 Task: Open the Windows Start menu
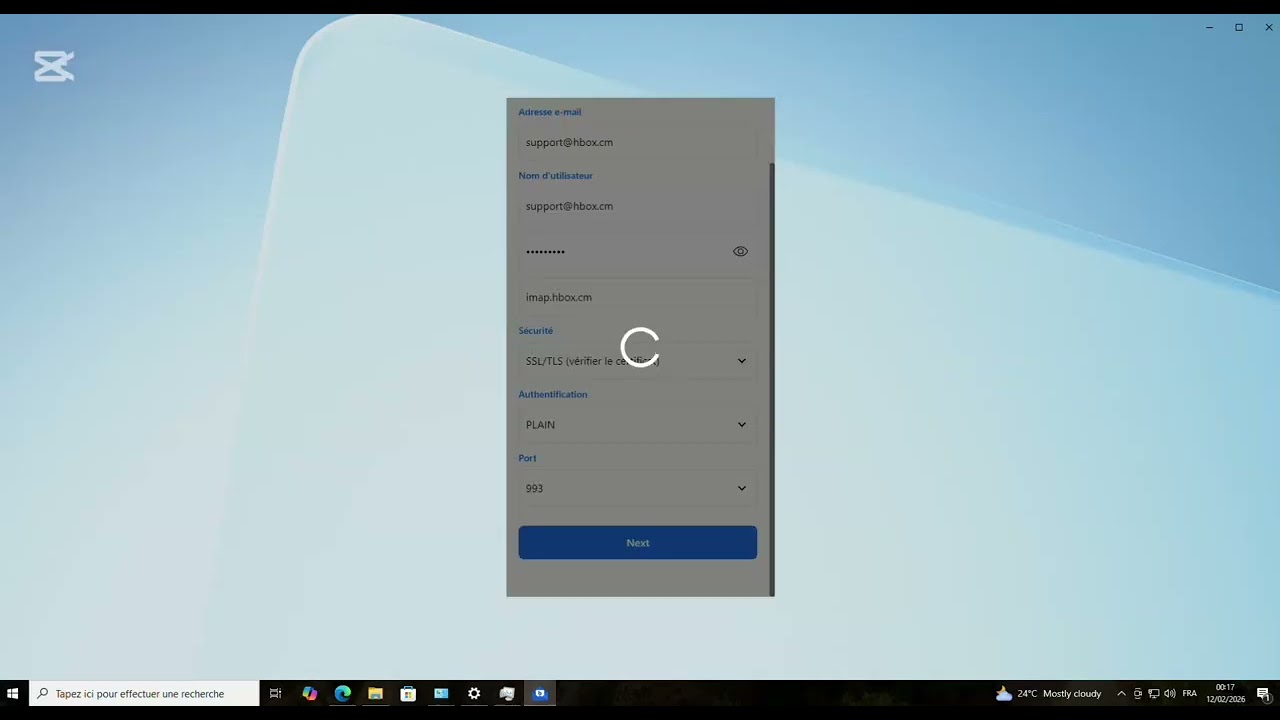(14, 694)
